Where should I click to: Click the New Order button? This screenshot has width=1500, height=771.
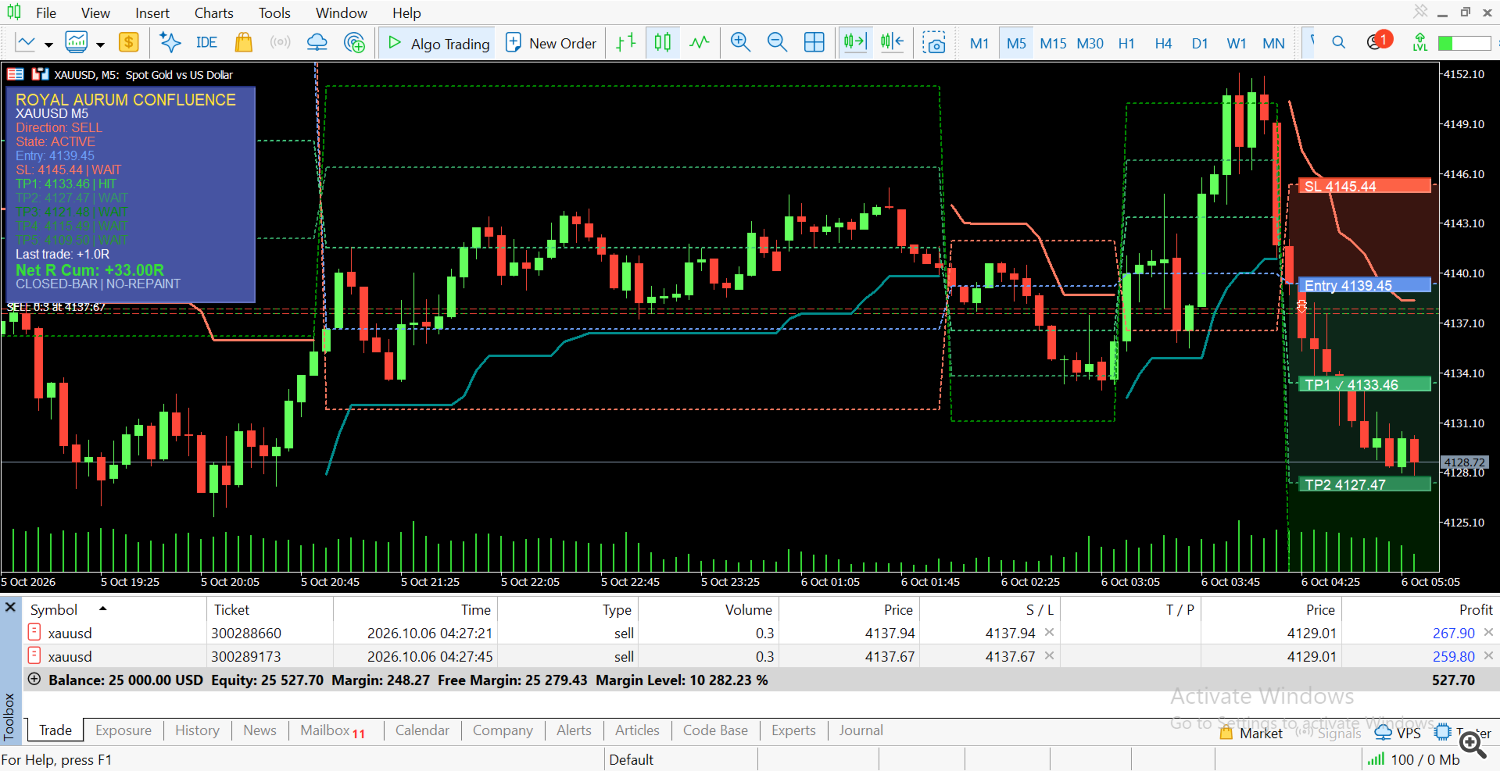tap(551, 43)
